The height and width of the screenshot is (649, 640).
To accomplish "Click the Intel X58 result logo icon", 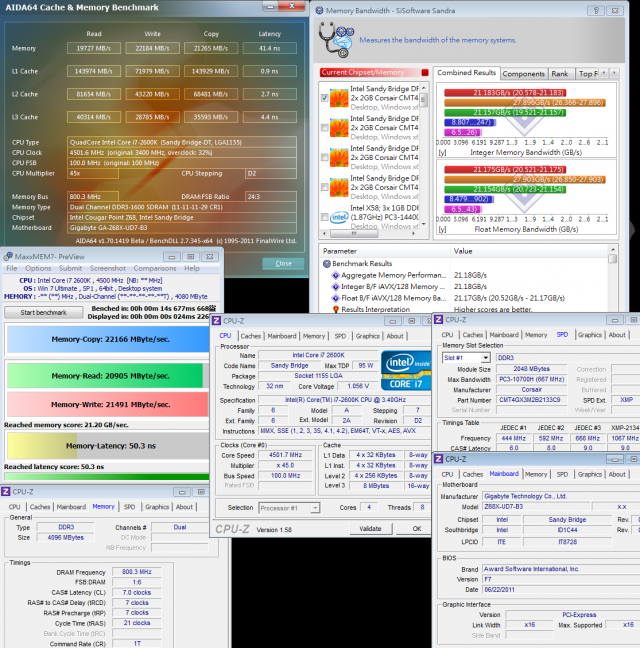I will [x=339, y=217].
